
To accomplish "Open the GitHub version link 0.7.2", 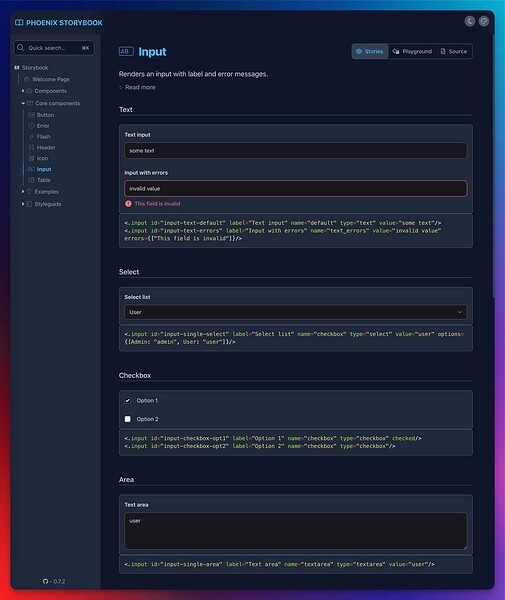I will pos(54,581).
